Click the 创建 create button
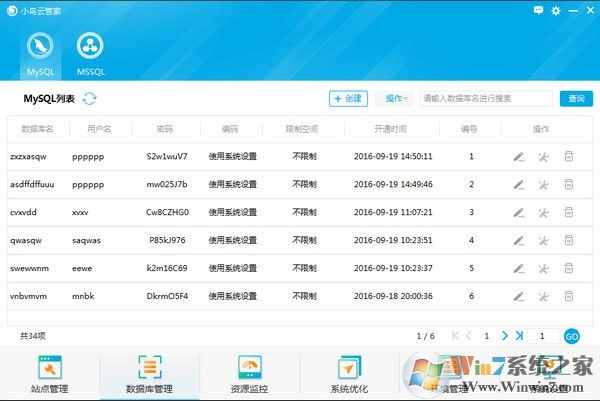Screen dimensions: 600x401 [349, 98]
